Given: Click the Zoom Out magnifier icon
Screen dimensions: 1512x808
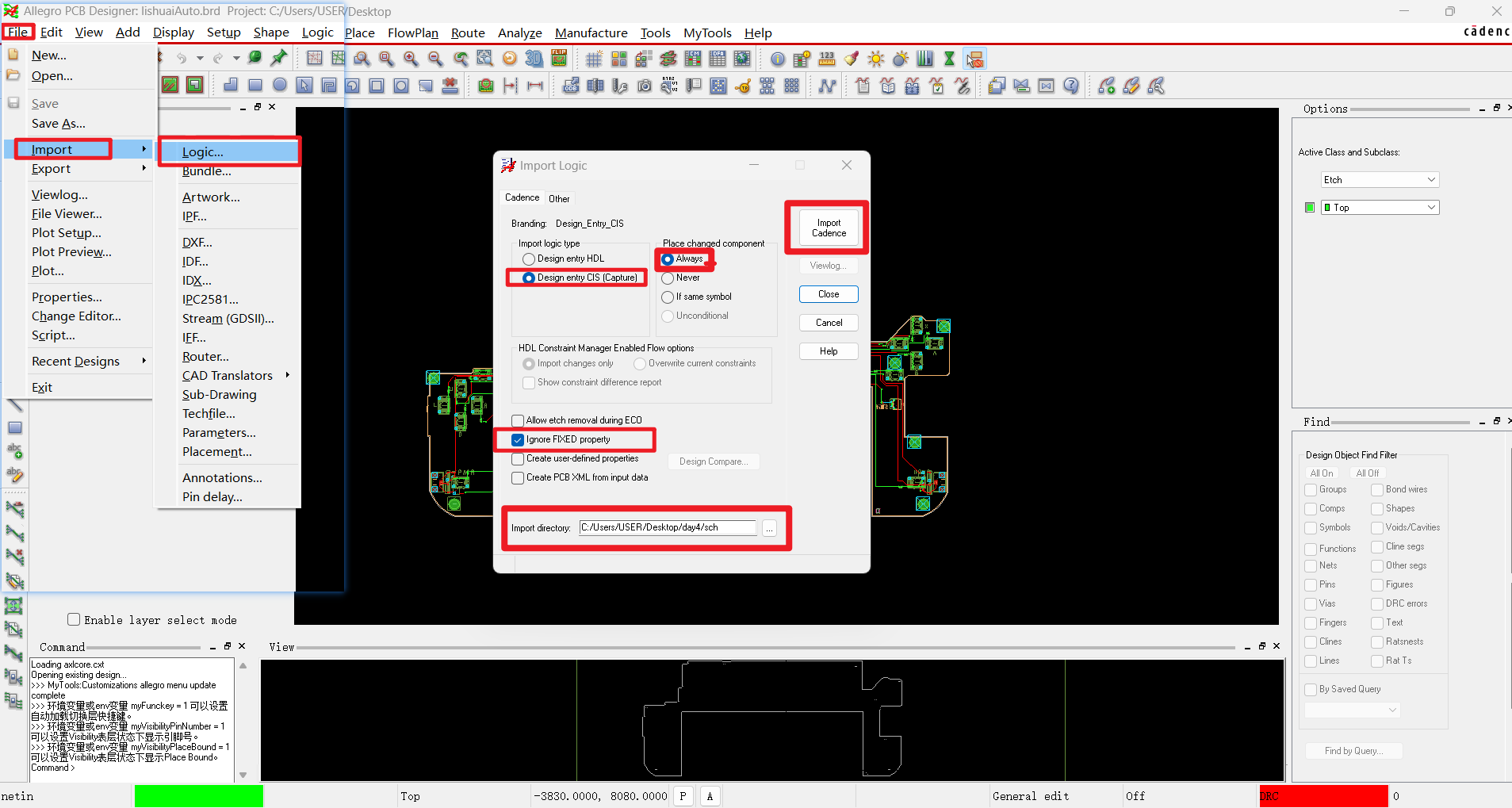Looking at the screenshot, I should (435, 59).
